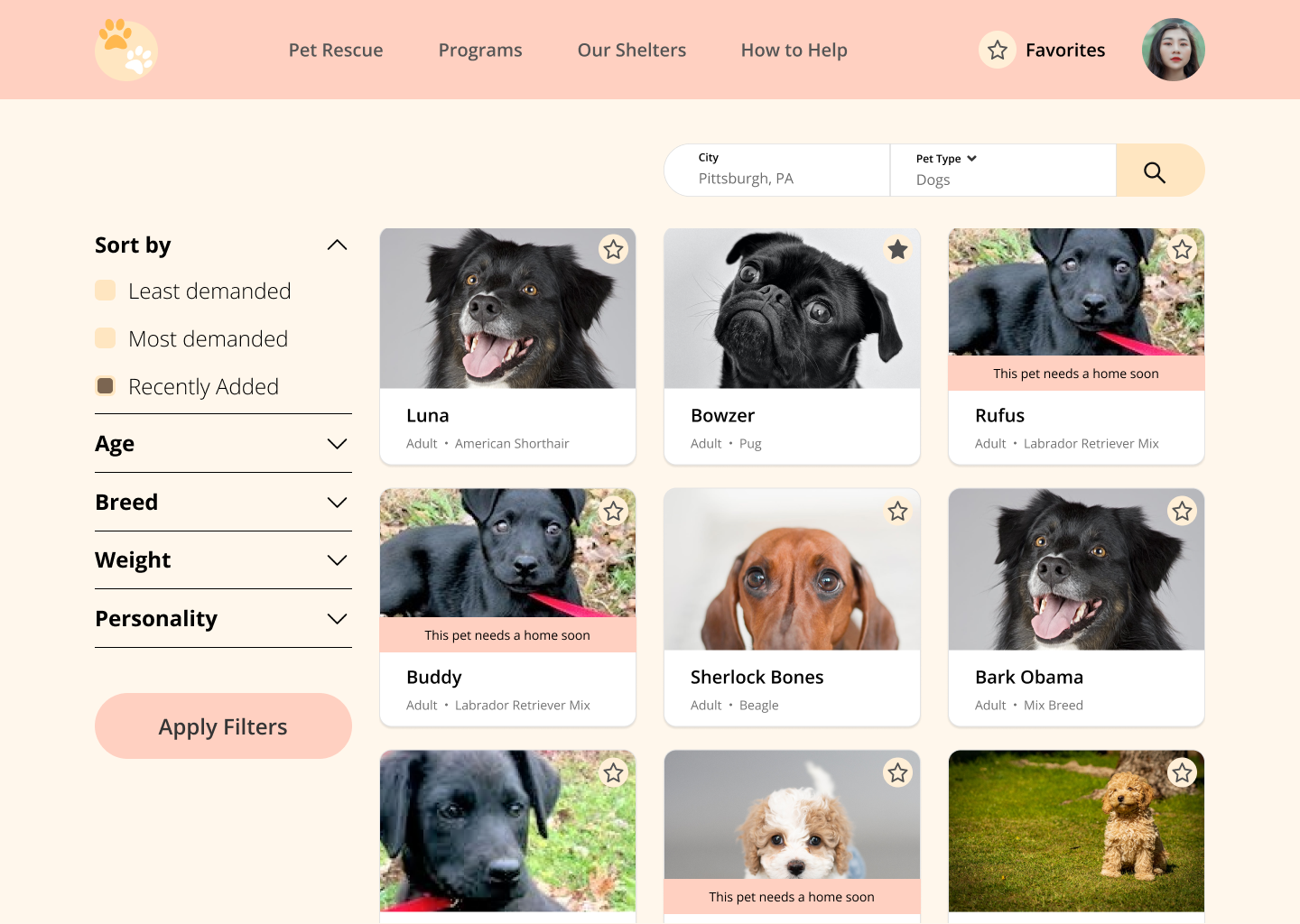Click the Rufus pet name
The height and width of the screenshot is (924, 1300).
point(1000,416)
